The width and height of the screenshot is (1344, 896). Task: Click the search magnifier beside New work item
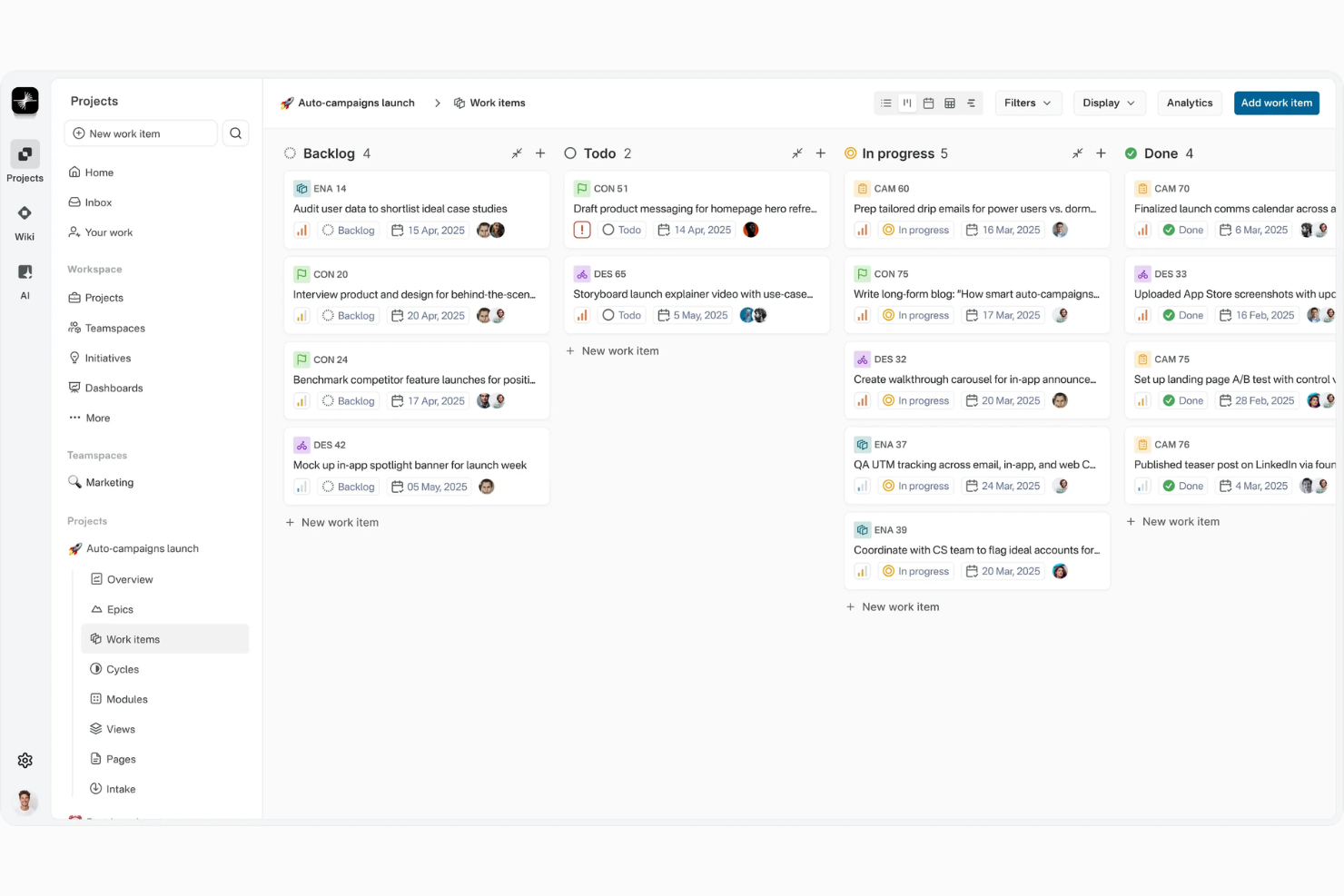click(236, 133)
